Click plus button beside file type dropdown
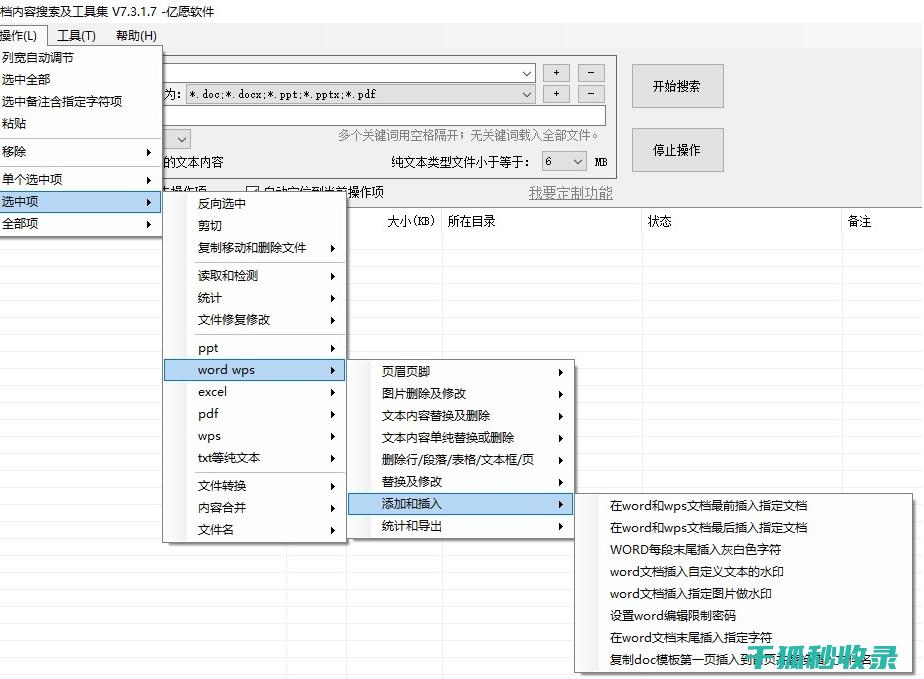Image resolution: width=924 pixels, height=679 pixels. coord(556,94)
